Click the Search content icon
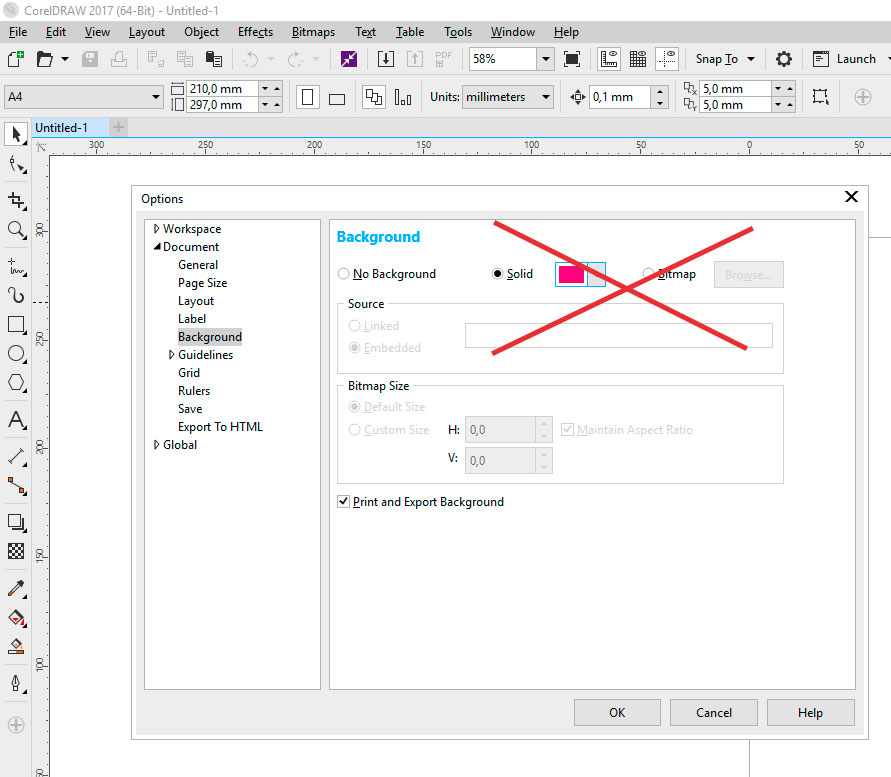This screenshot has width=891, height=777. 349,59
